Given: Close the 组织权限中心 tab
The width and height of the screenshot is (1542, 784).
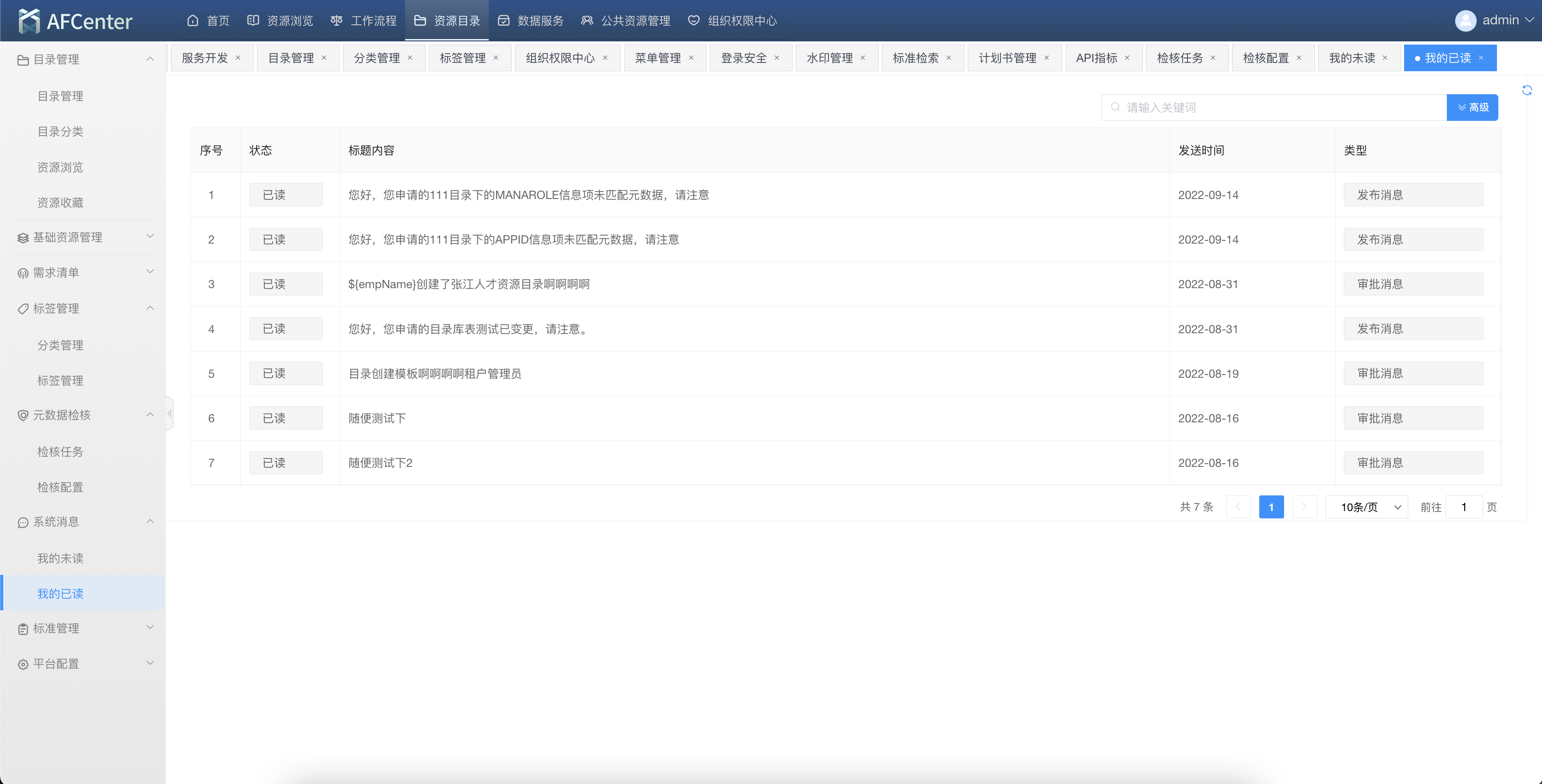Looking at the screenshot, I should tap(605, 58).
